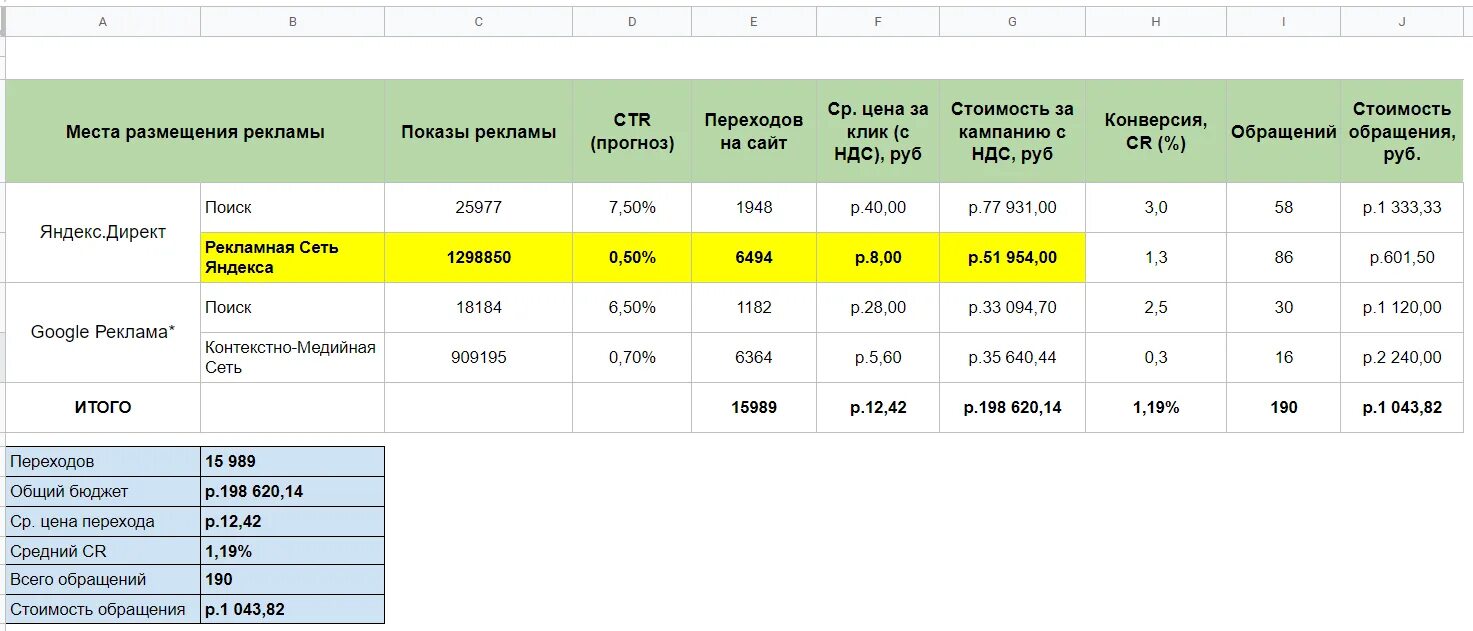Click the click price р.40,00
Viewport: 1473px width, 631px height.
point(878,207)
